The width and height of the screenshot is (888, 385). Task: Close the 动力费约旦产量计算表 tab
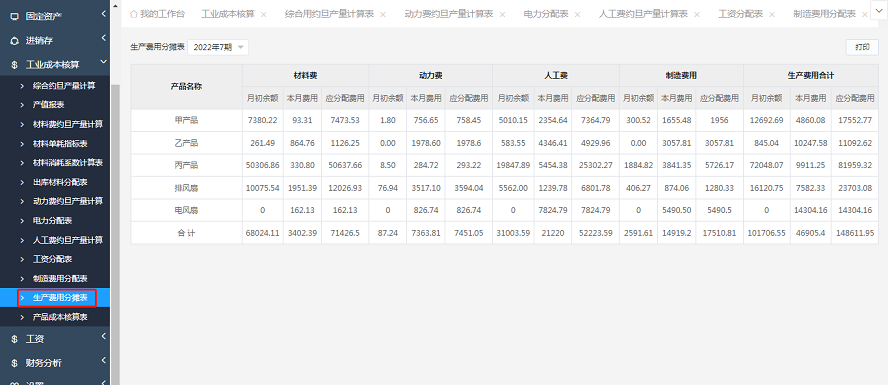pos(502,15)
